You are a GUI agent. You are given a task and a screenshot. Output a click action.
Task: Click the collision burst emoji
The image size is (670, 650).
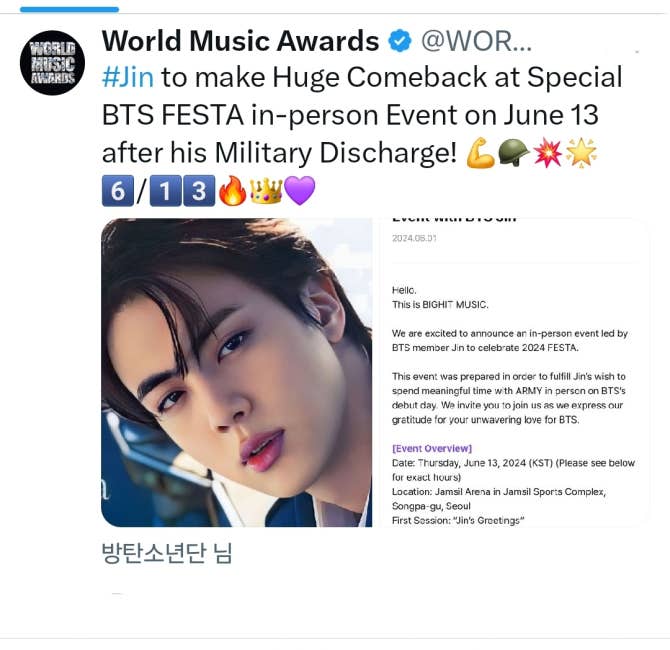pos(547,153)
